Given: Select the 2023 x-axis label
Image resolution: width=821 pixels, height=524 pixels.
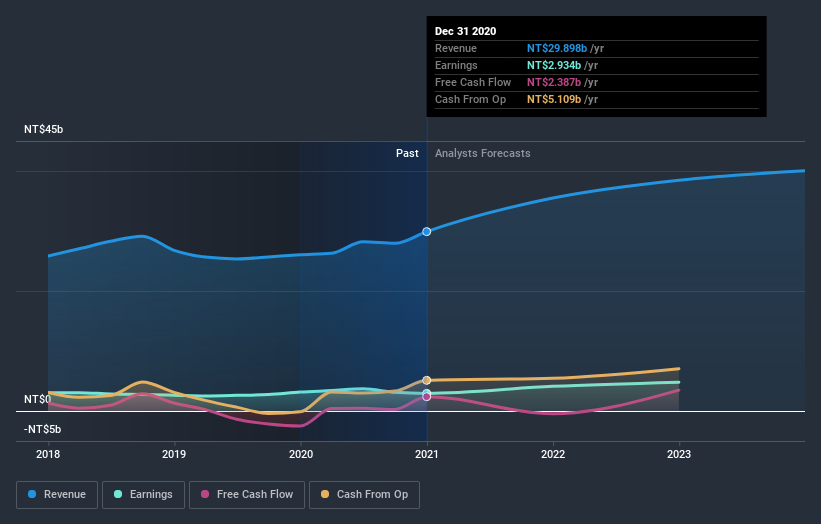Looking at the screenshot, I should click(679, 454).
